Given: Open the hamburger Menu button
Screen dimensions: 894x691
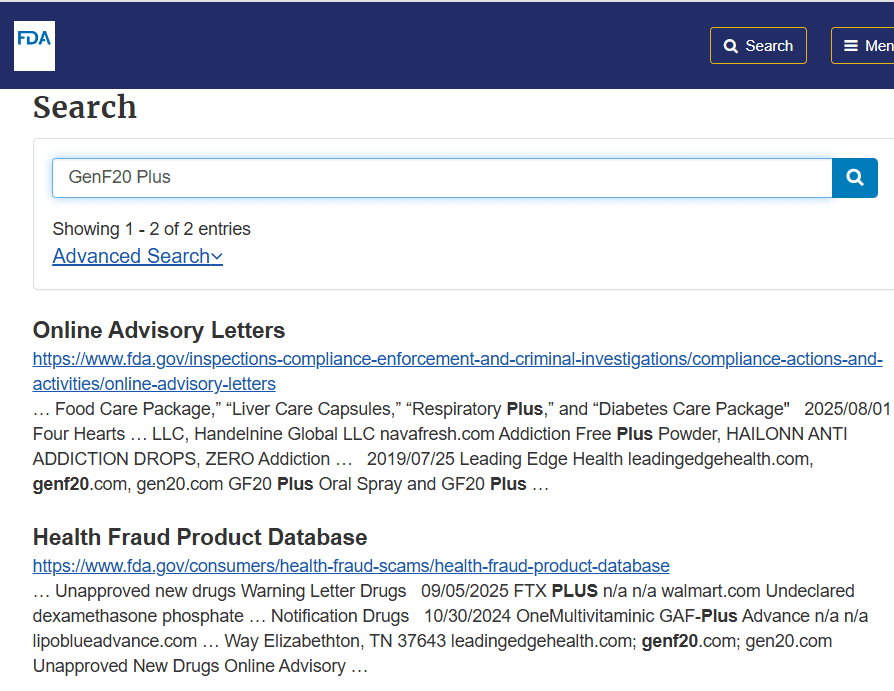Looking at the screenshot, I should [862, 46].
